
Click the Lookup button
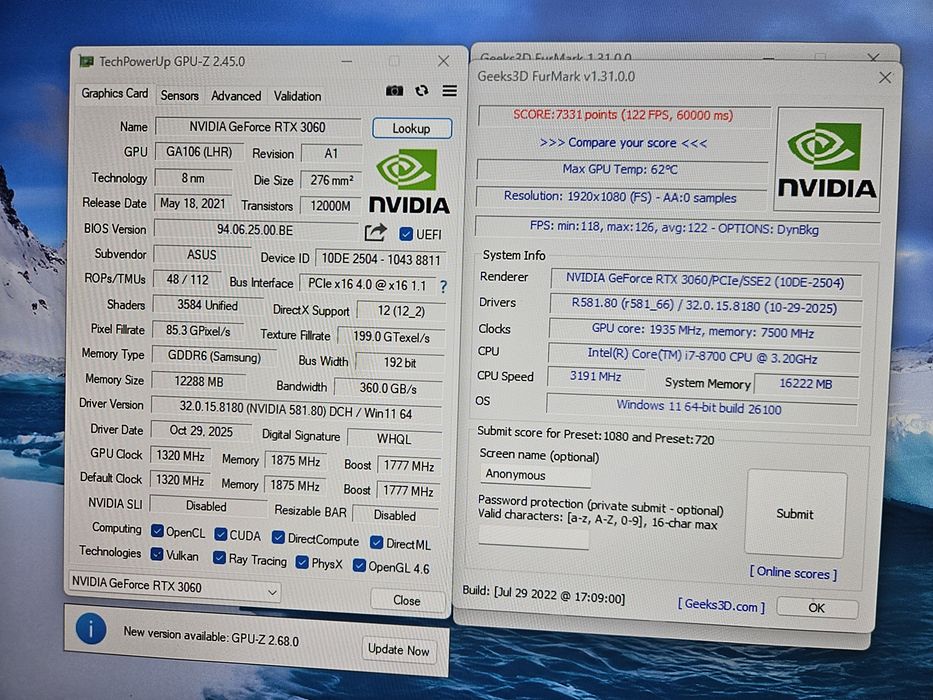[x=412, y=129]
